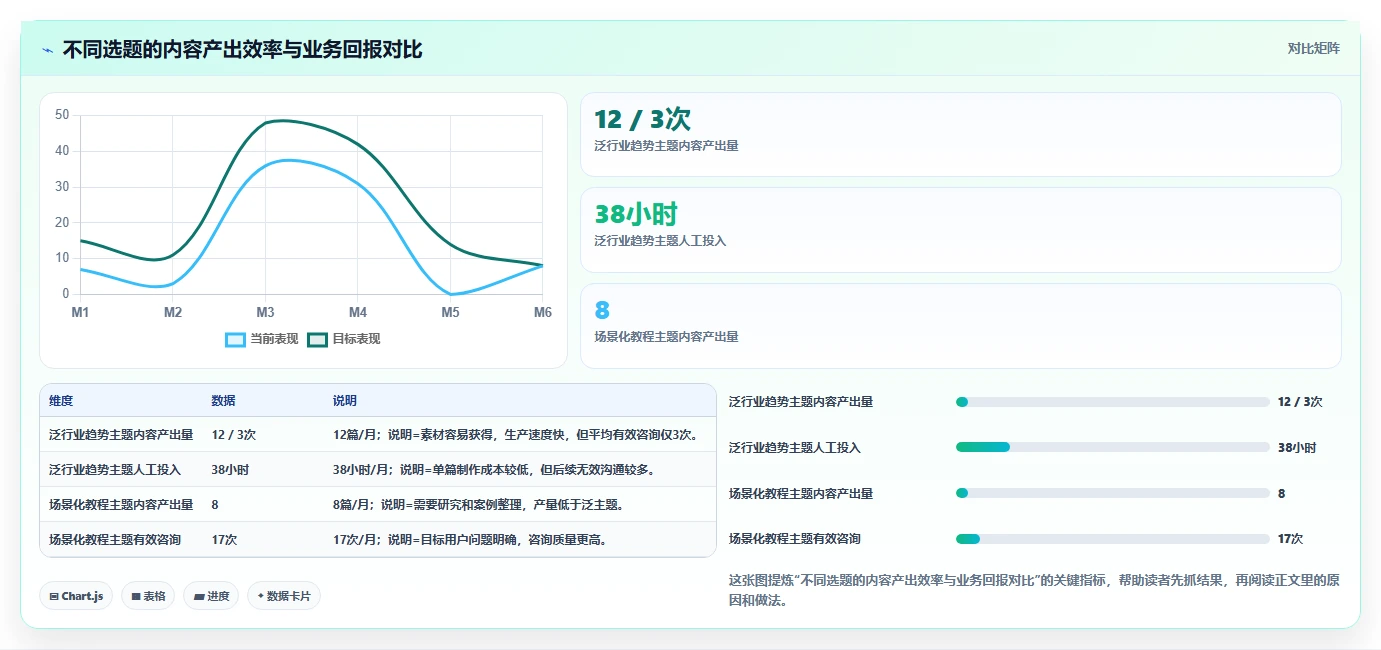
Task: Toggle the 当前表现 legend swatch
Action: (235, 339)
